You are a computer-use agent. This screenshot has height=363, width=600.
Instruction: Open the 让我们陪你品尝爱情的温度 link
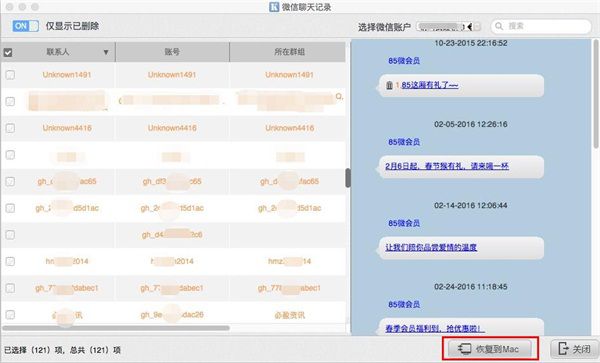(431, 247)
